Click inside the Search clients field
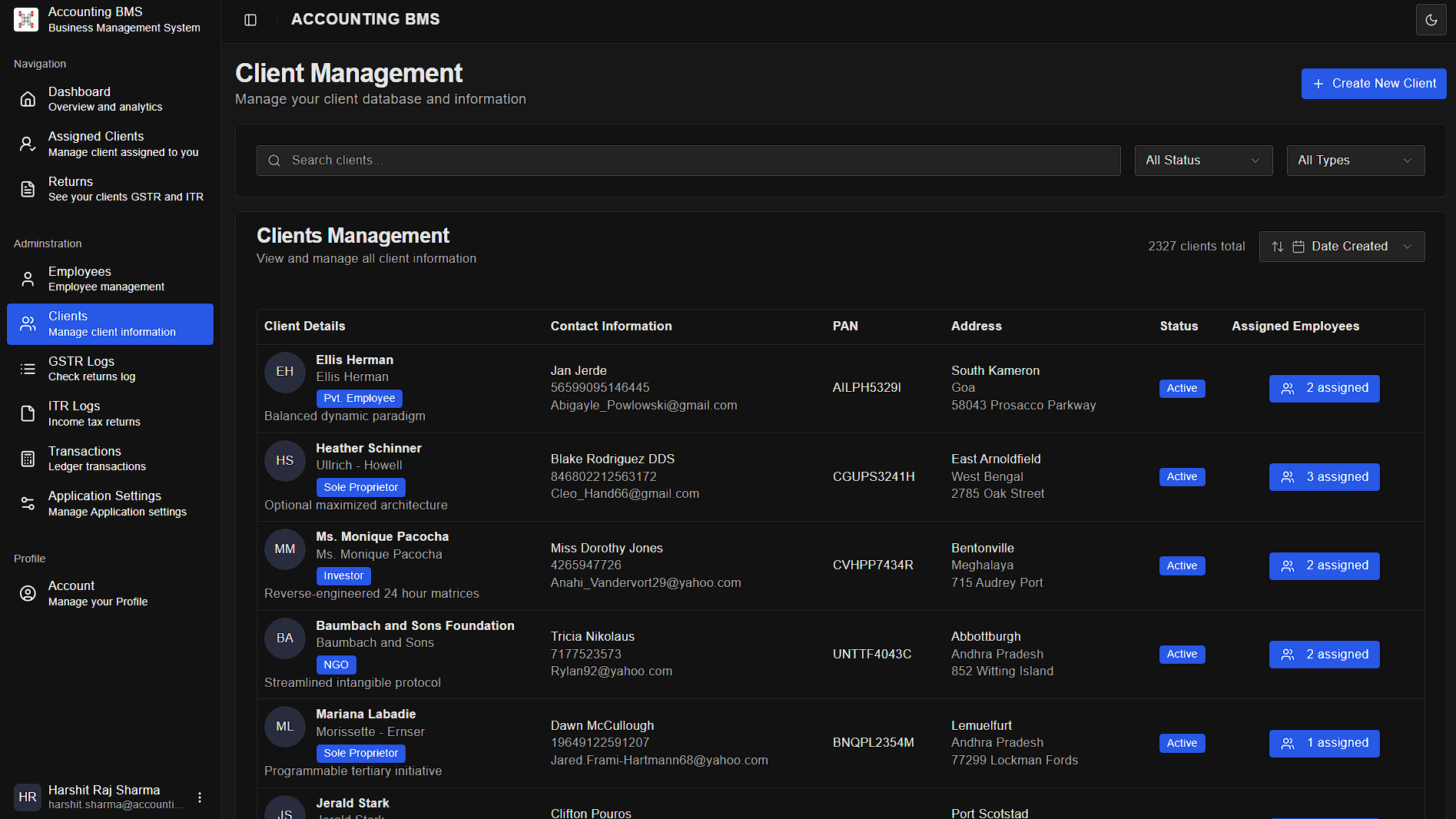This screenshot has height=819, width=1456. 688,160
